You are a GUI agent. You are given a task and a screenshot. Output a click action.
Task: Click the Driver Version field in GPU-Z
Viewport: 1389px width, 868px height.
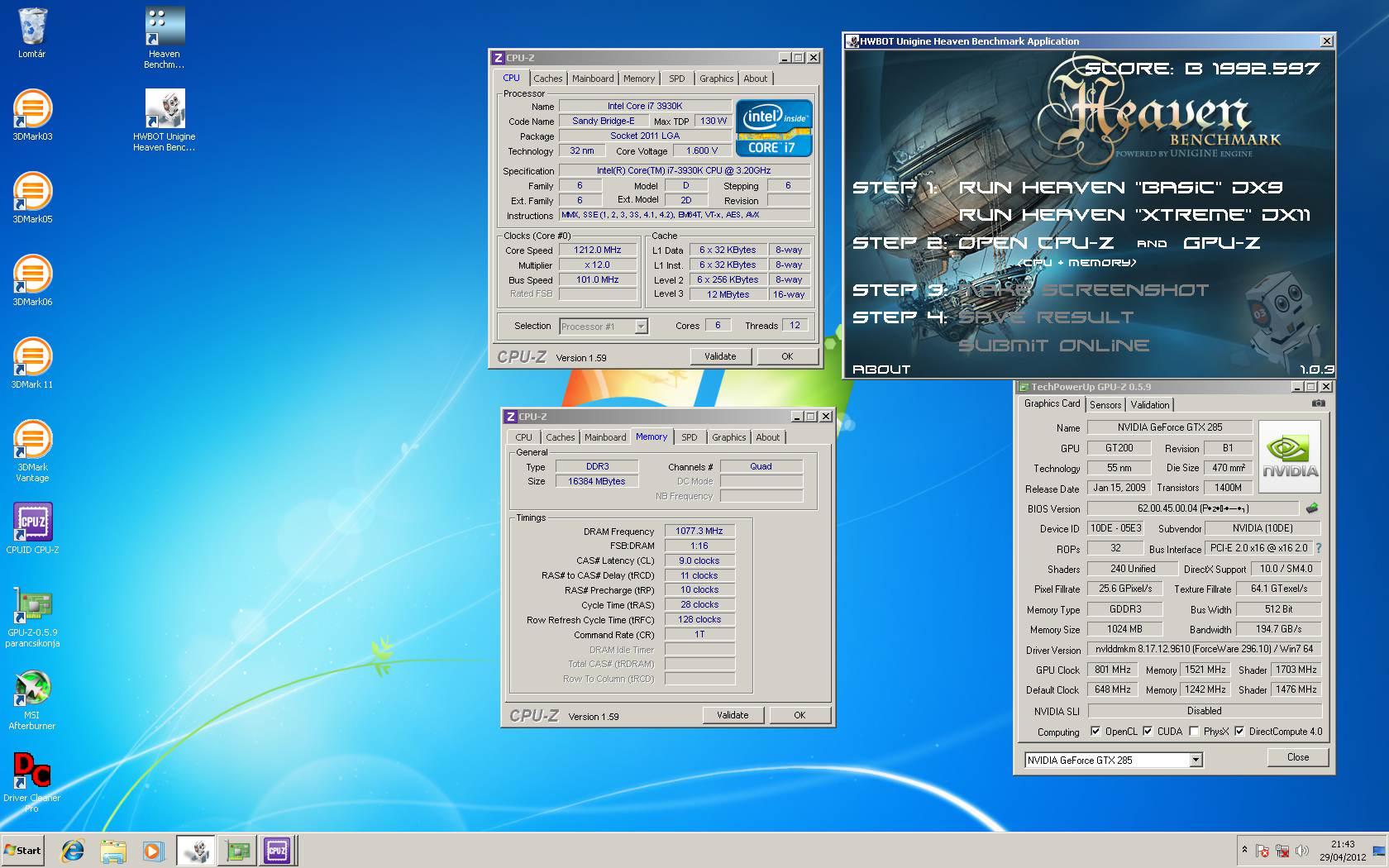tap(1204, 649)
